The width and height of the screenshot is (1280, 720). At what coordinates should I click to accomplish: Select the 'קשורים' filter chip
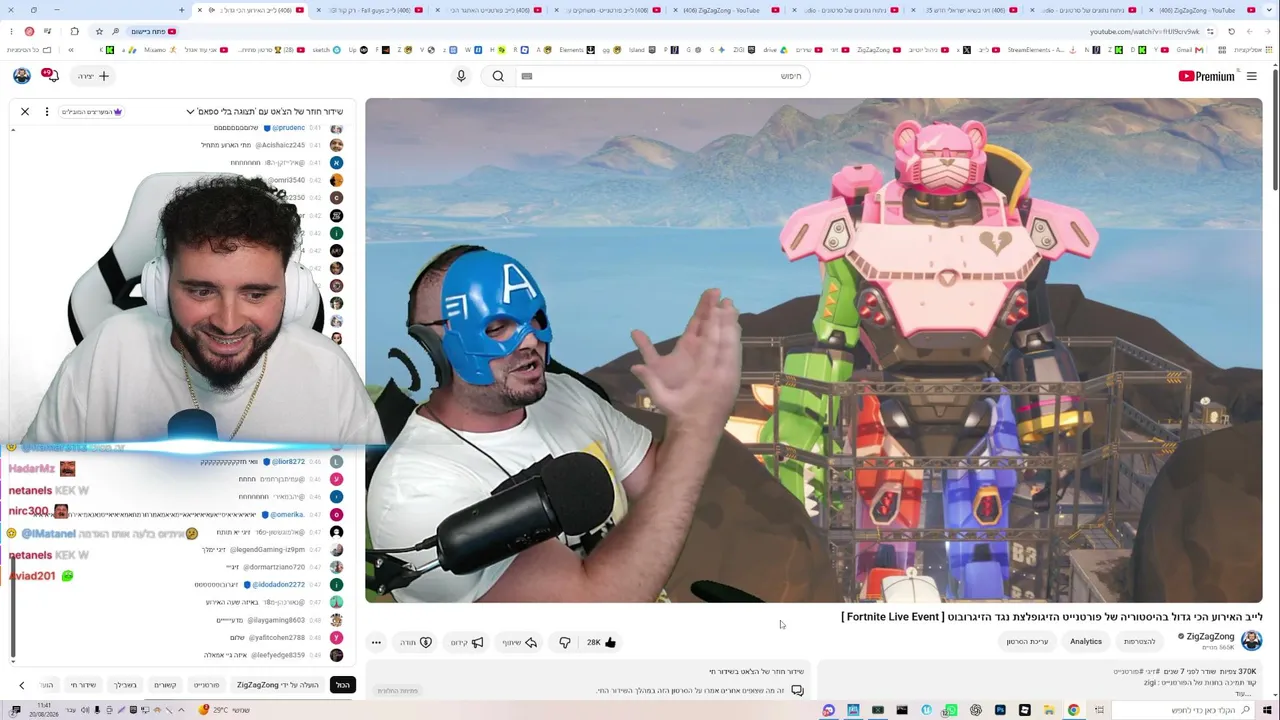(165, 685)
